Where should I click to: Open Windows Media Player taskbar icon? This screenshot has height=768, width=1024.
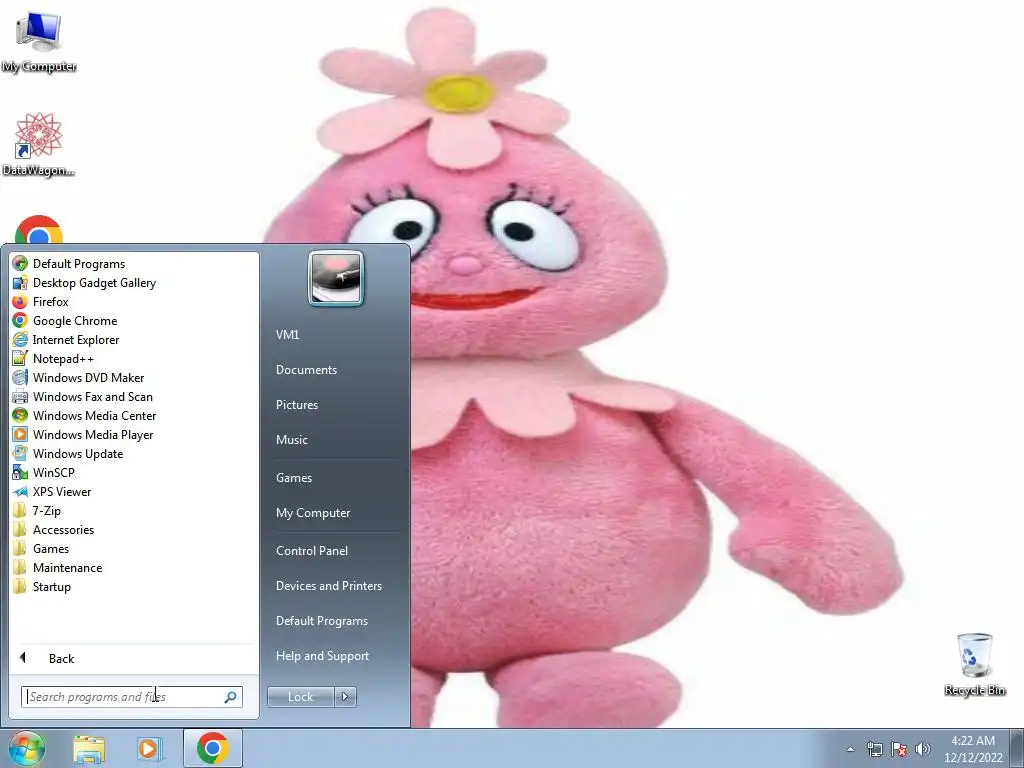[148, 748]
